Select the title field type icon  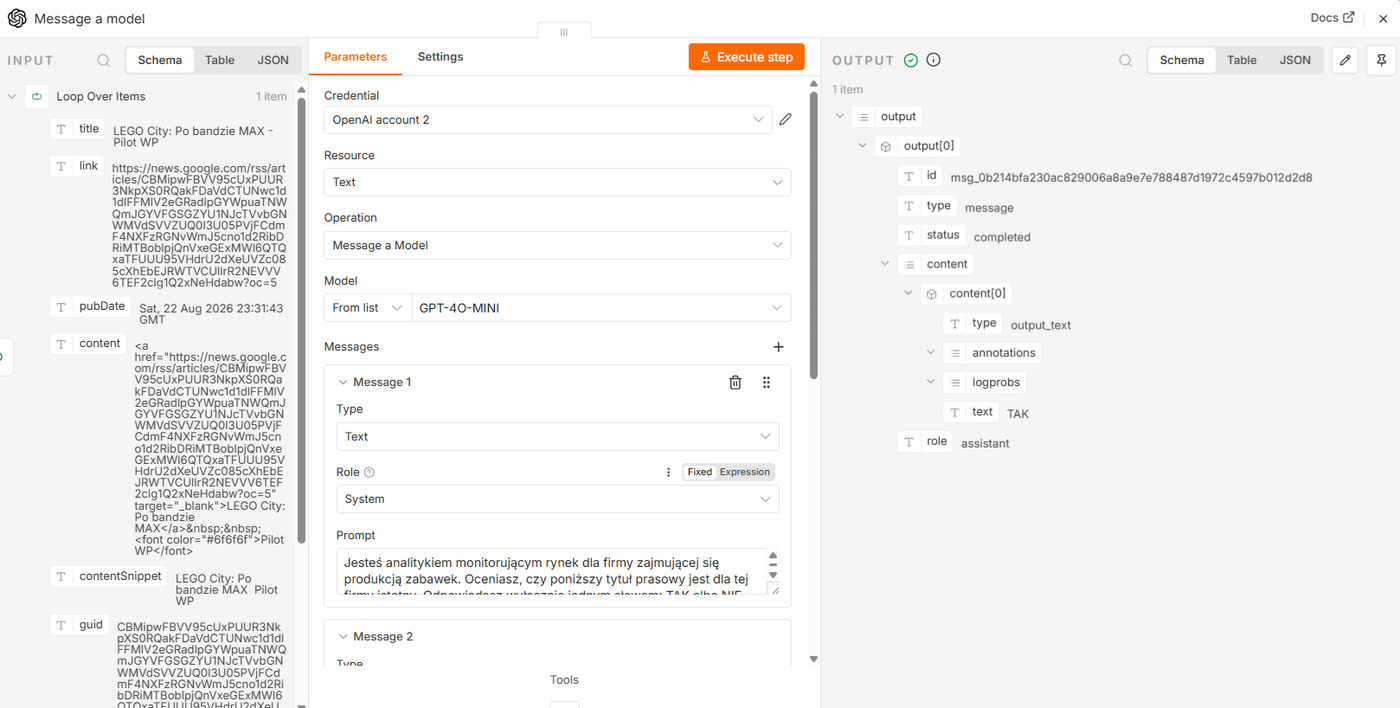pyautogui.click(x=62, y=129)
